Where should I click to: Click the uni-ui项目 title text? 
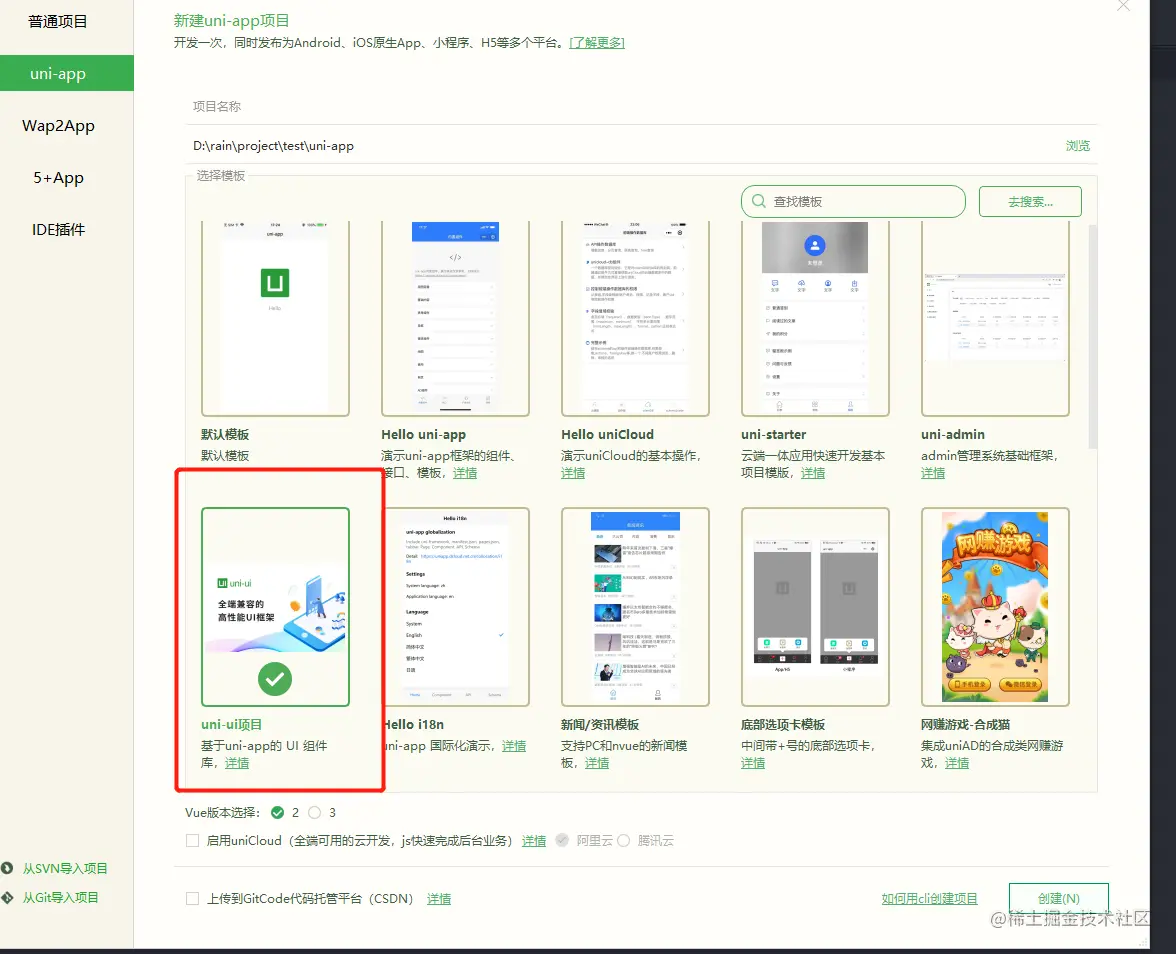coord(232,724)
